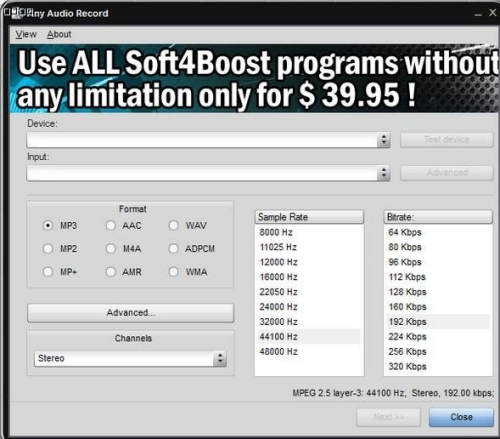This screenshot has height=439, width=500.
Task: Click the Next >> button
Action: [388, 417]
